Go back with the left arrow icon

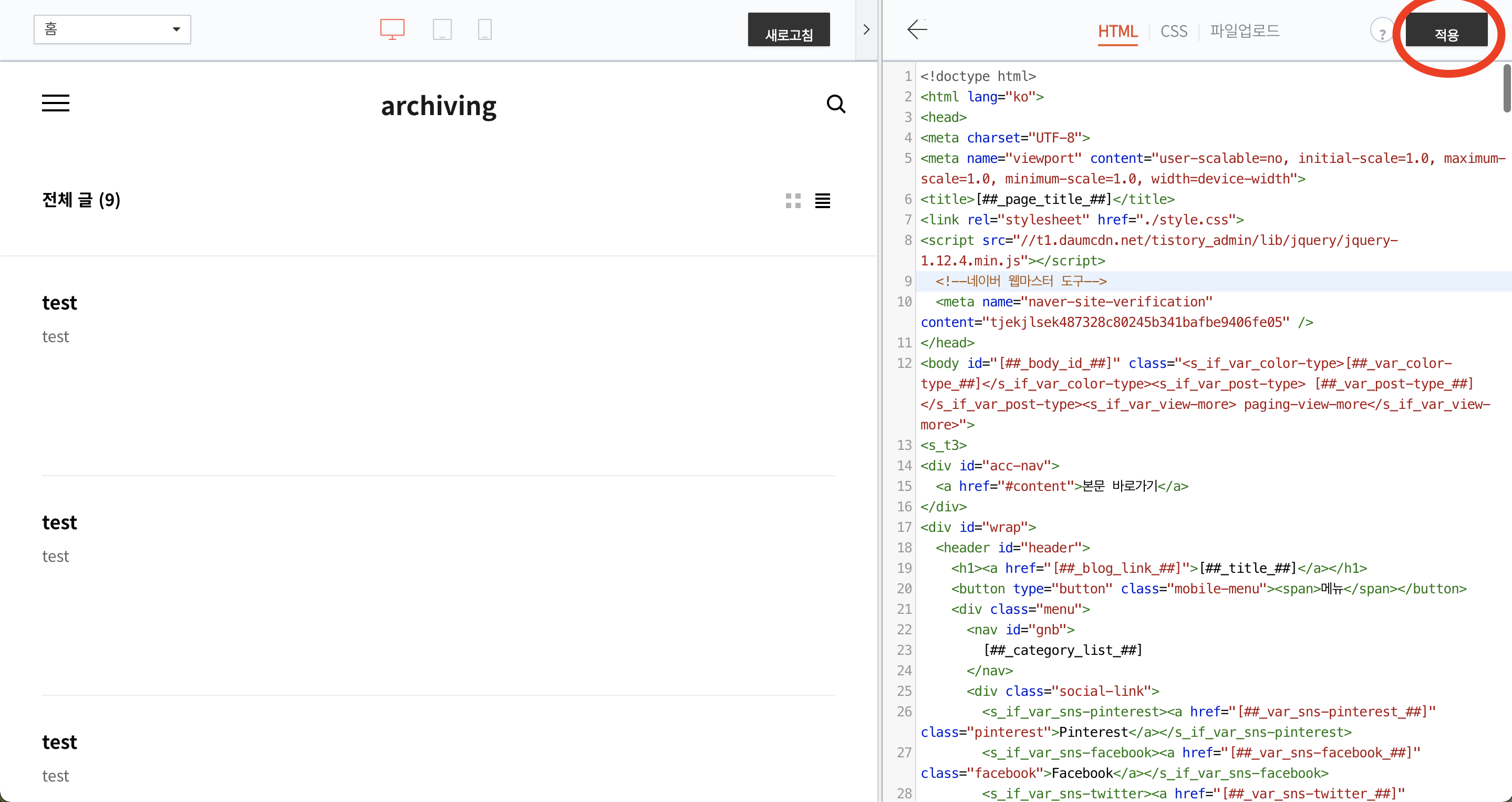point(917,29)
